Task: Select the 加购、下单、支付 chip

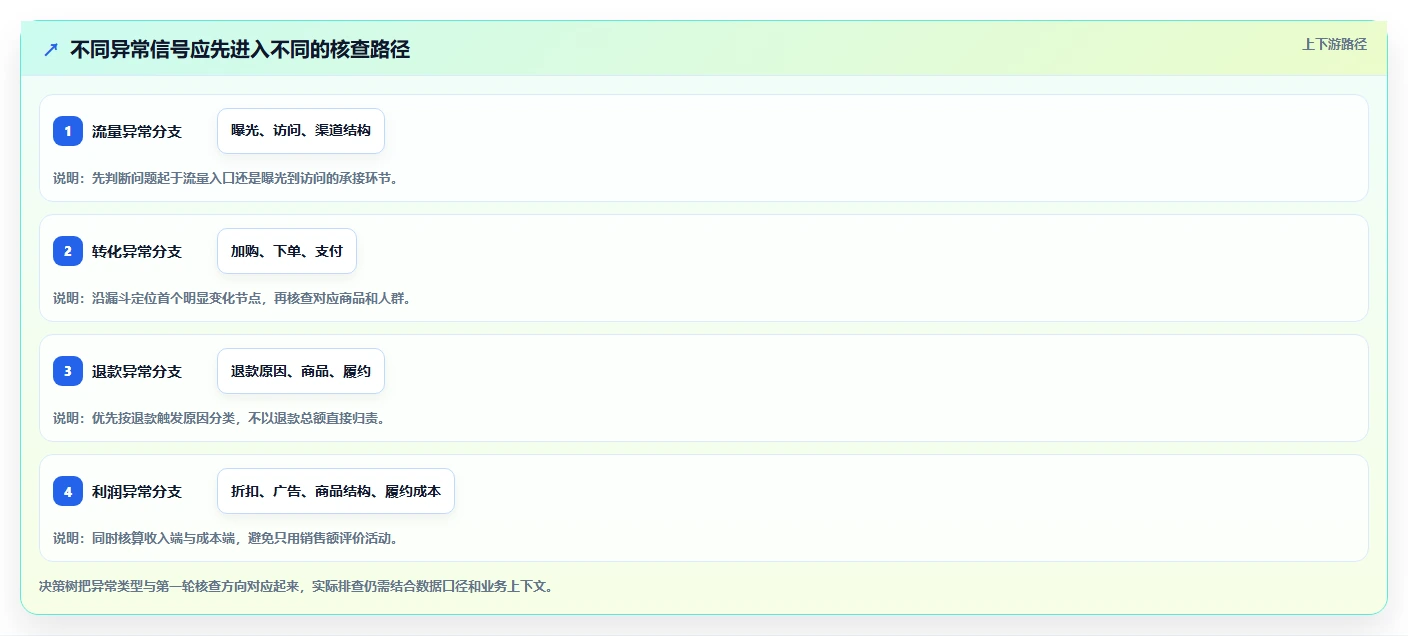Action: pos(287,251)
